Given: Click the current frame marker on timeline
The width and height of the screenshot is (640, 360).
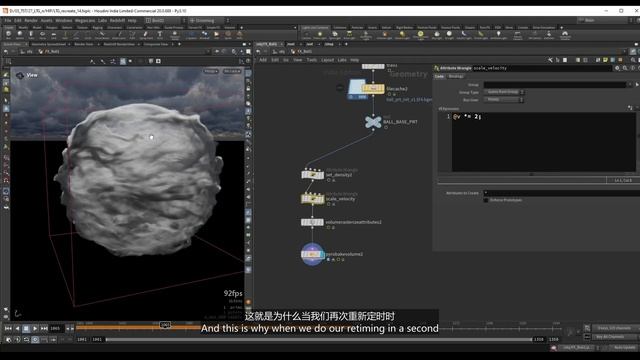Looking at the screenshot, I should (165, 325).
